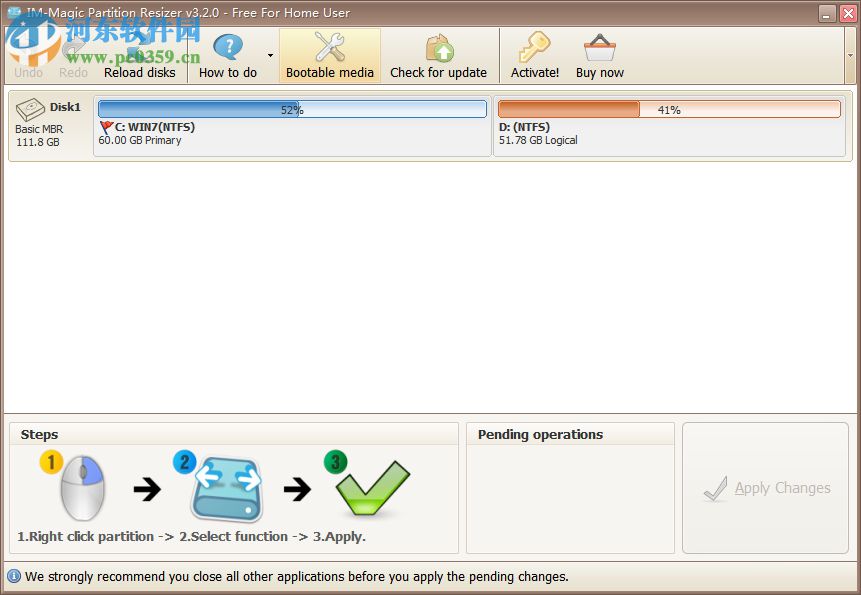
Task: Click the Redo toolbar button
Action: [73, 56]
